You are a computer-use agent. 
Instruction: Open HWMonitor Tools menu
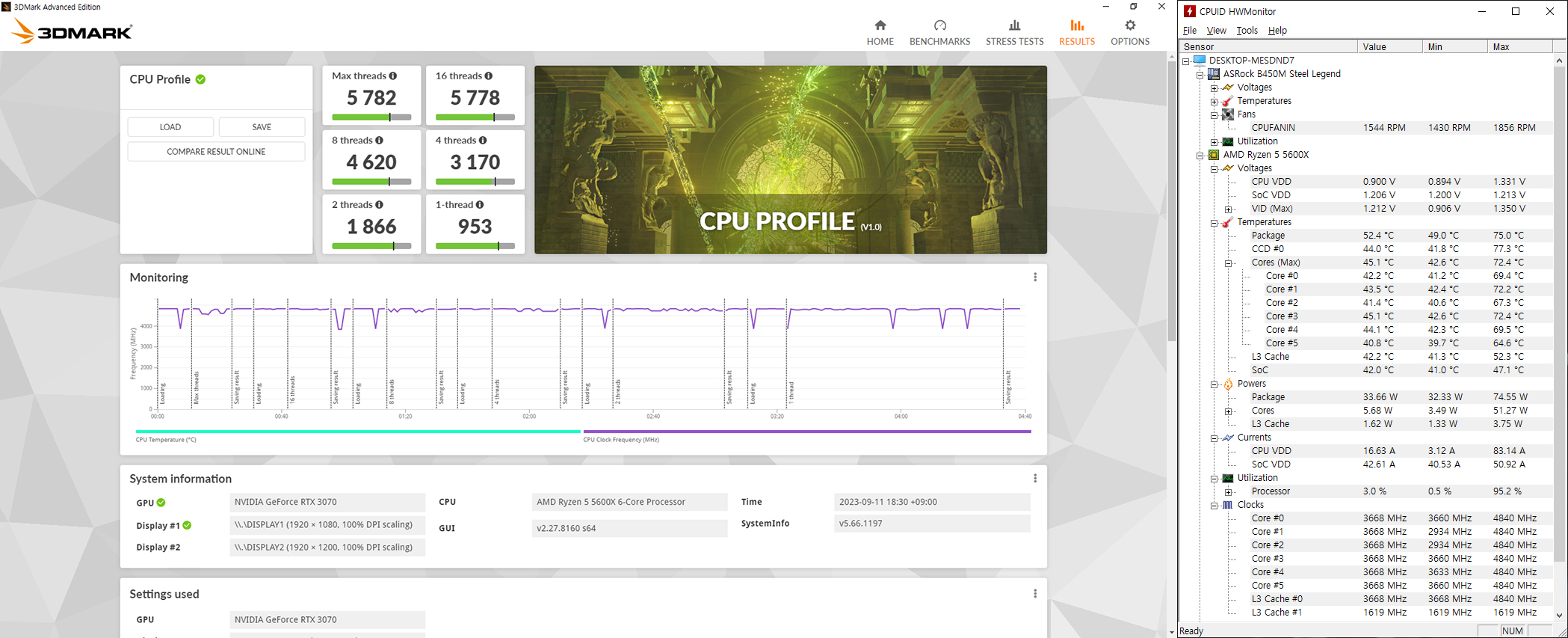click(1247, 31)
